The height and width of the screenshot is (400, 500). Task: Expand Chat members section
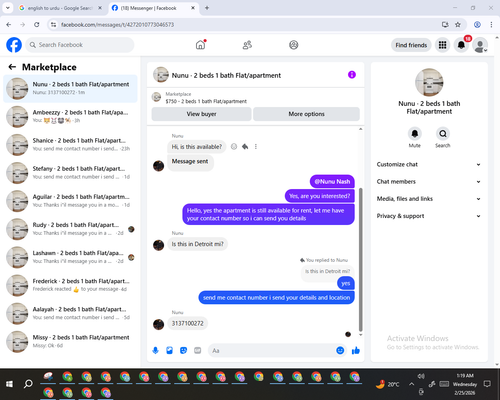(x=429, y=182)
